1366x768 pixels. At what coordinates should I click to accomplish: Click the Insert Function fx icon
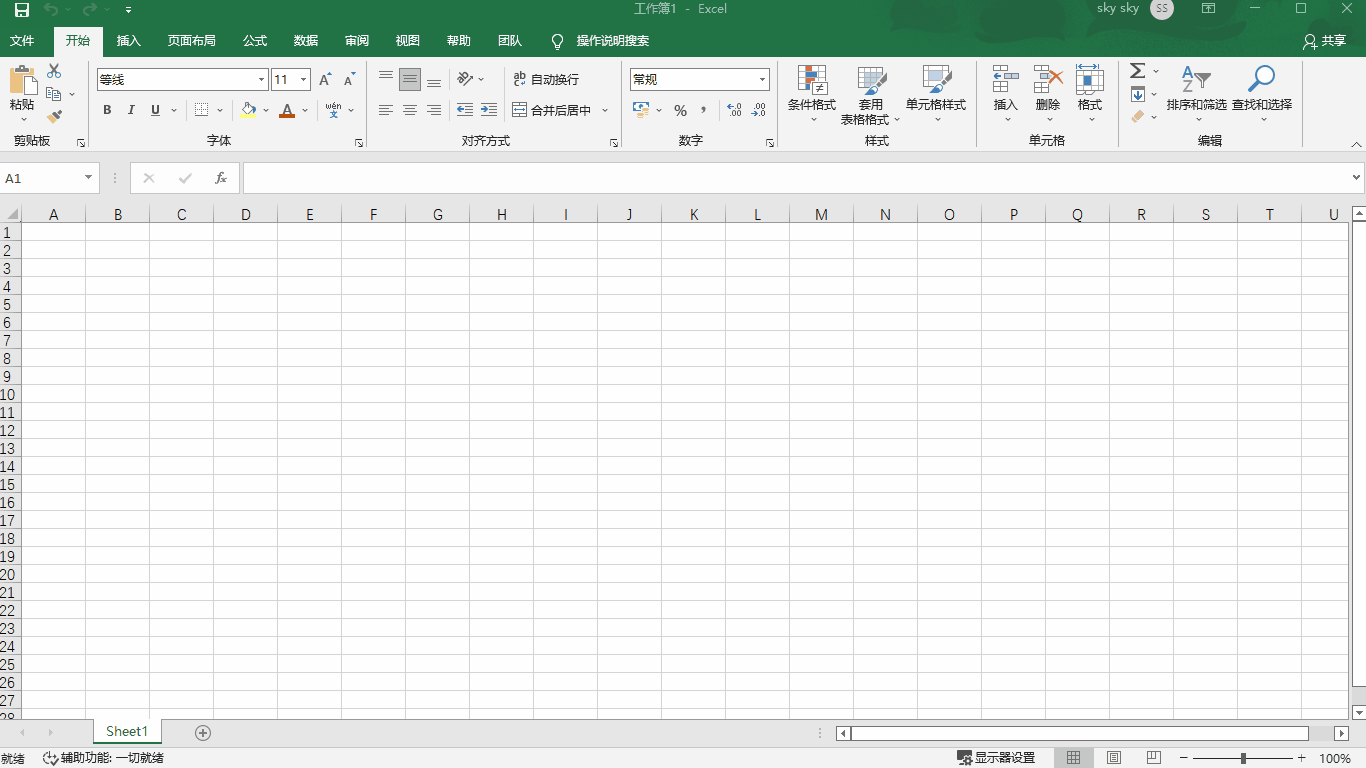(x=221, y=178)
